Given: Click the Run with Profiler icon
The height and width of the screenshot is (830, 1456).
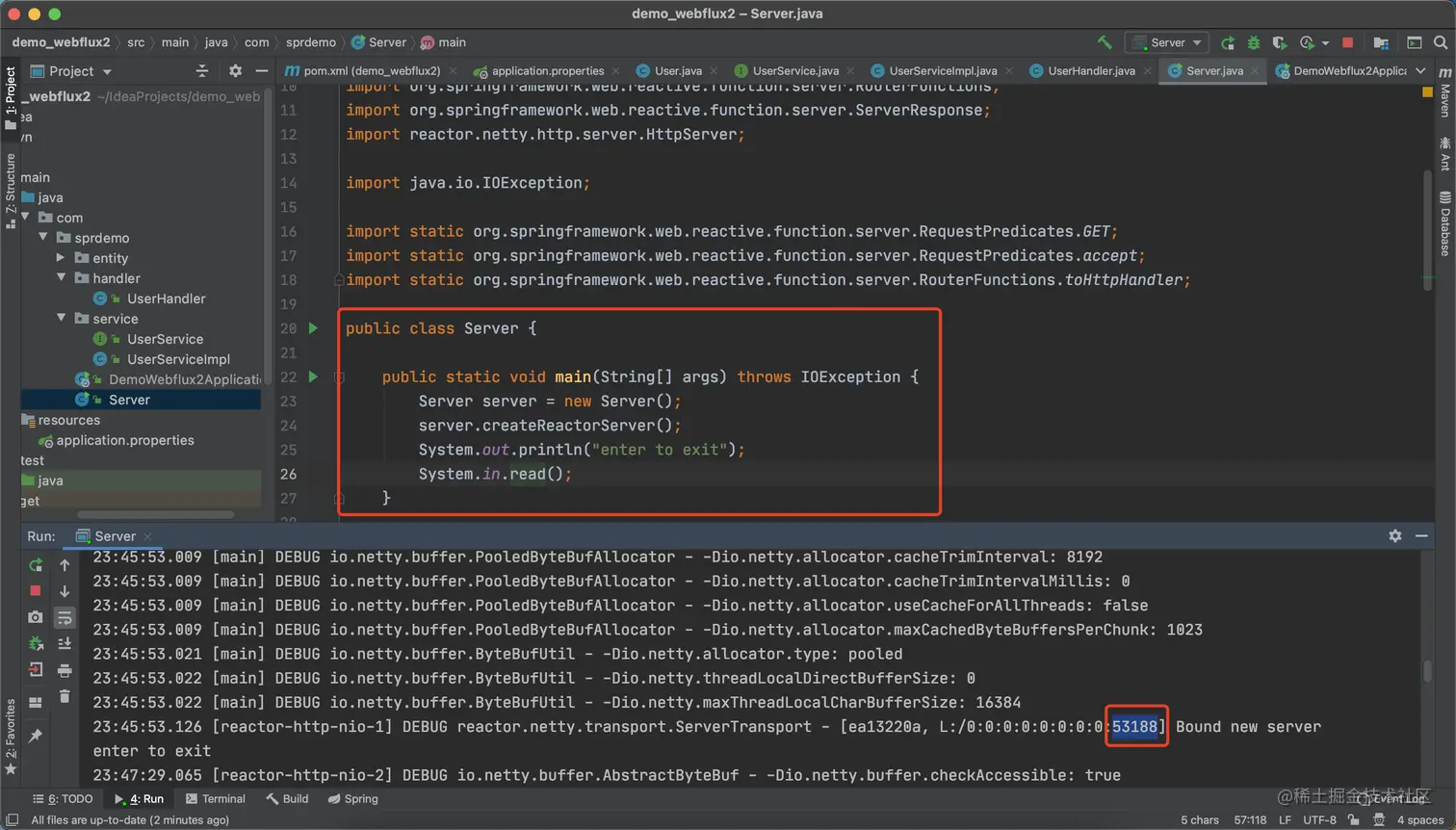Looking at the screenshot, I should click(1307, 42).
